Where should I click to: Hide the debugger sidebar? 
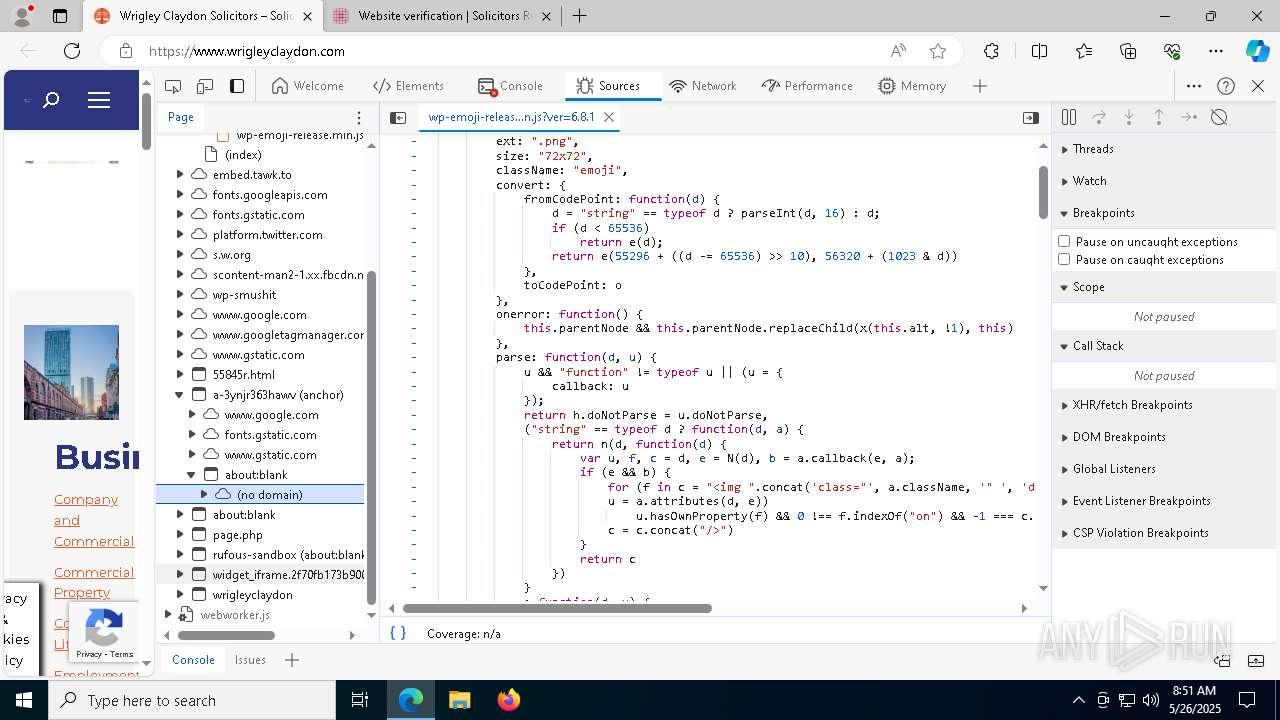[x=1031, y=118]
